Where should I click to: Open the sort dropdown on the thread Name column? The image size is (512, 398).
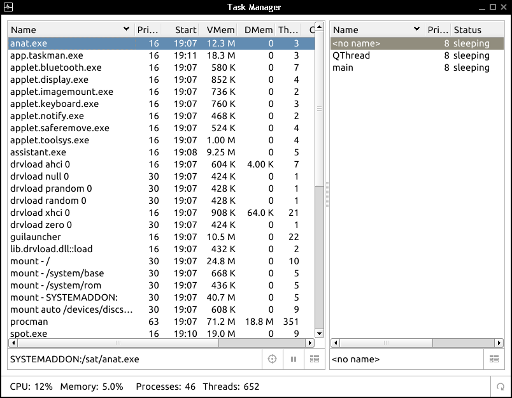tap(416, 29)
